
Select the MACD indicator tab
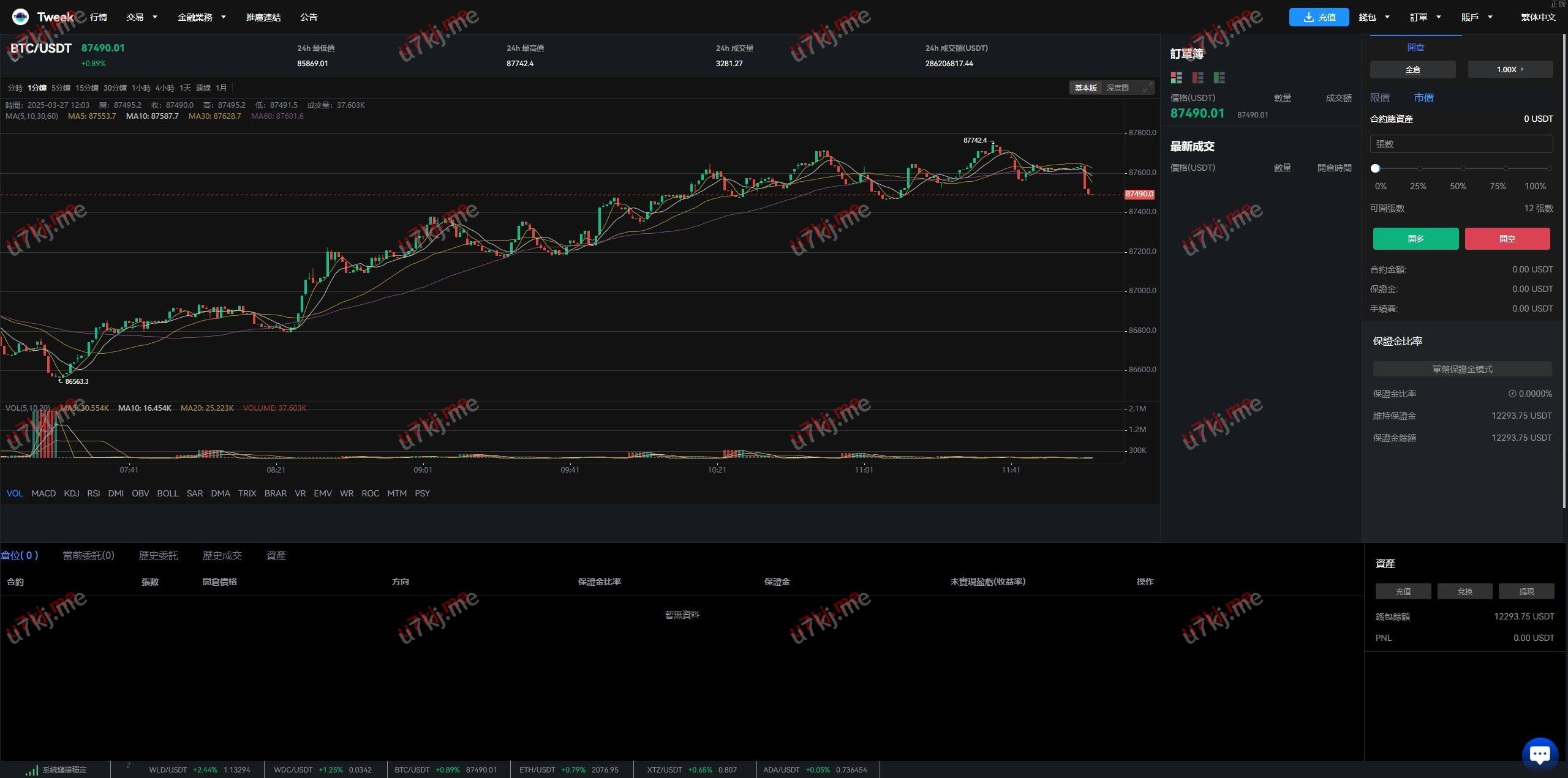pyautogui.click(x=43, y=493)
